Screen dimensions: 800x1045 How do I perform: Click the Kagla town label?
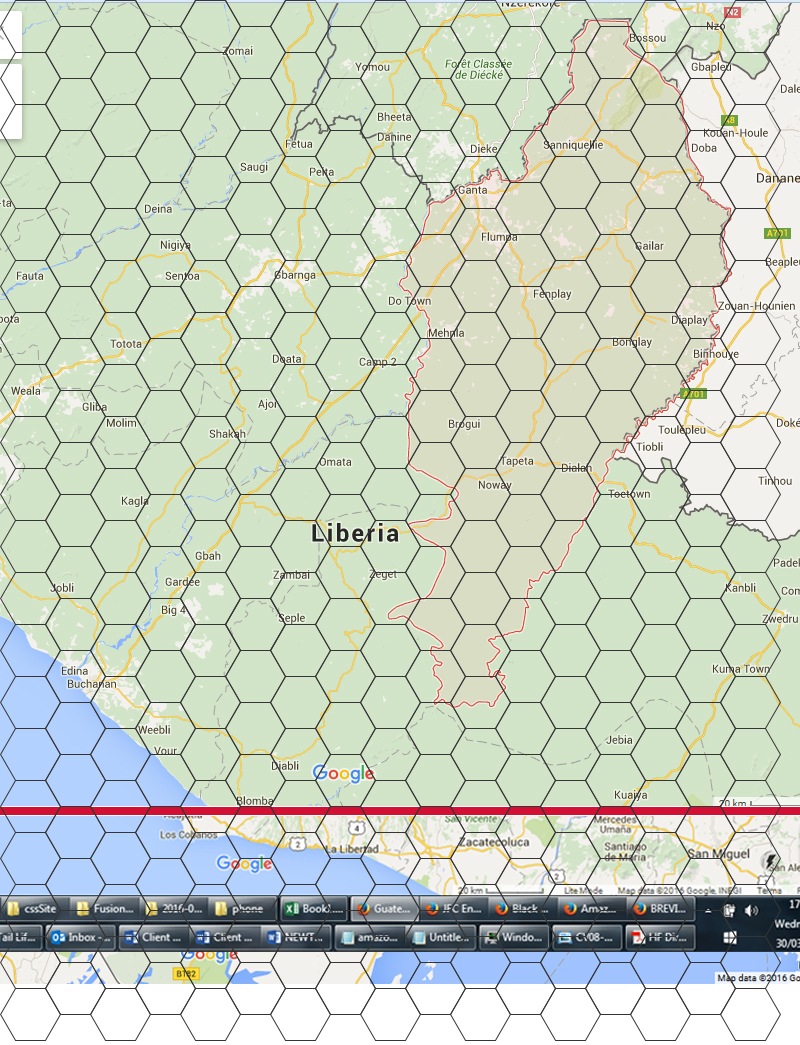[x=135, y=501]
